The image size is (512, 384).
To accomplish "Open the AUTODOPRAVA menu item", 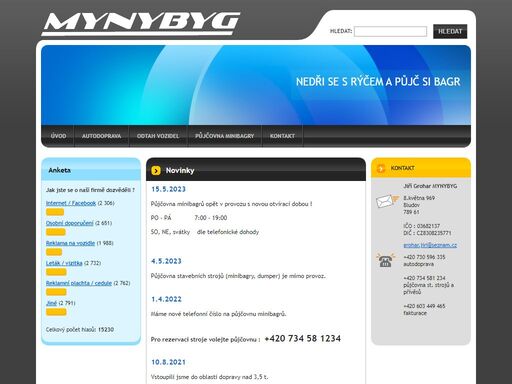I will [101, 136].
